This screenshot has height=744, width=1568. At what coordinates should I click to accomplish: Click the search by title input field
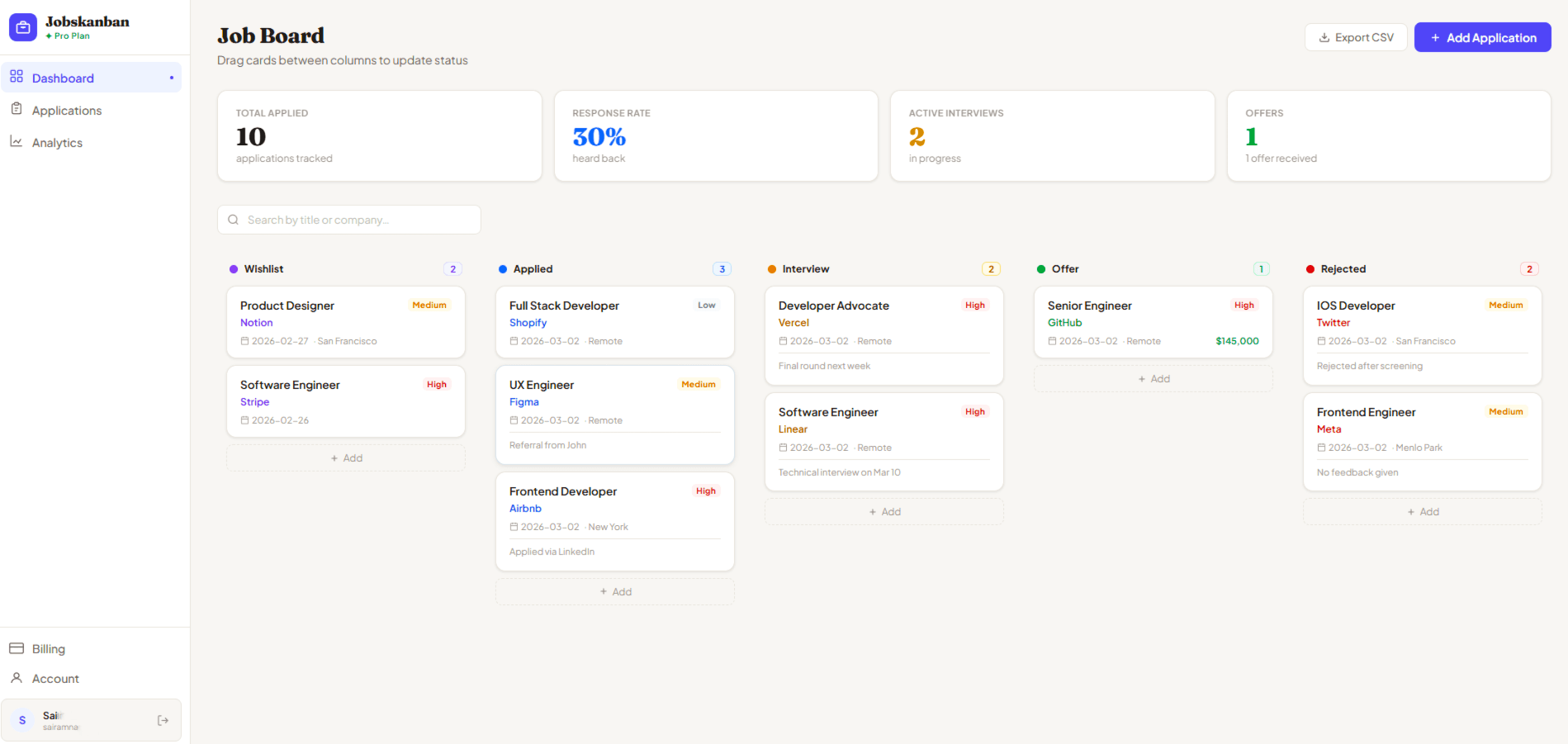348,220
